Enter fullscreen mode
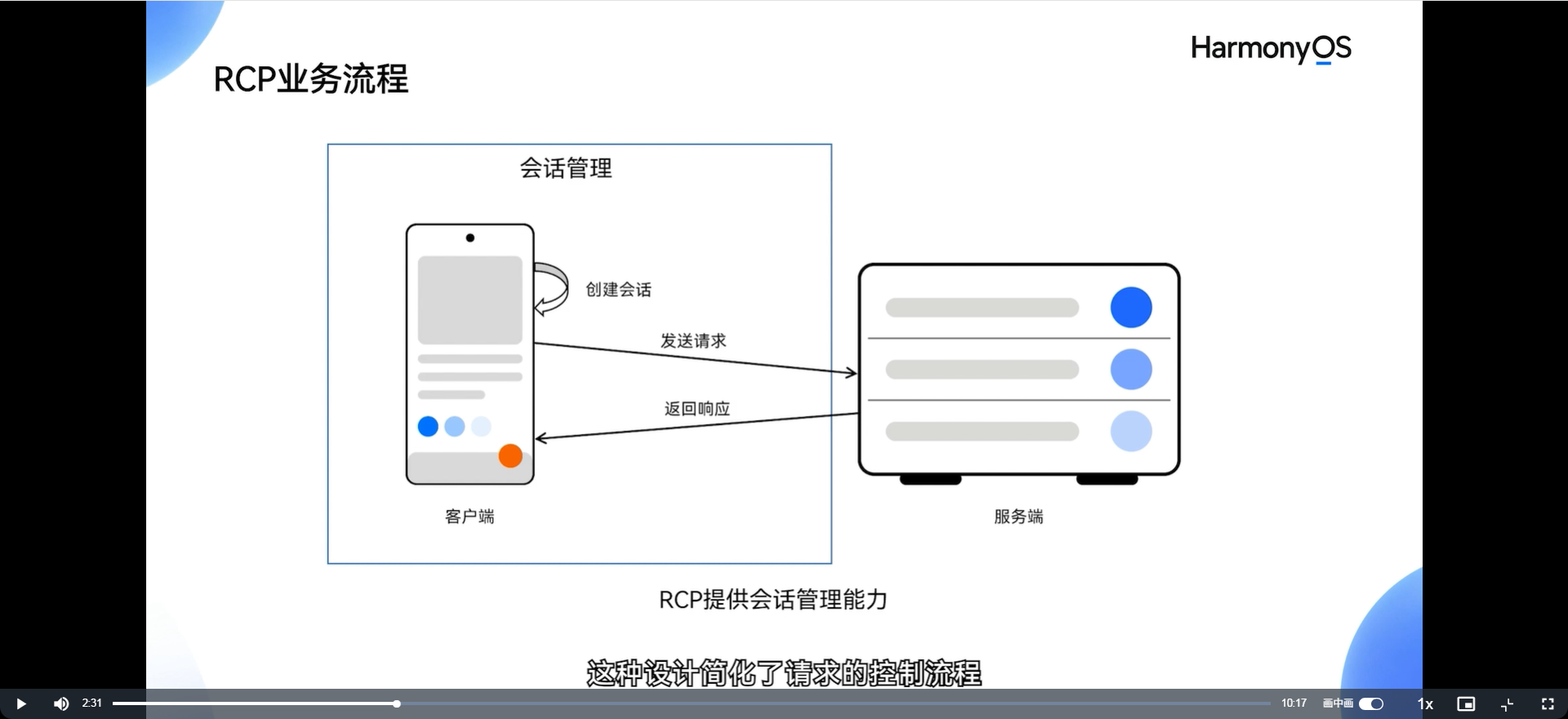Viewport: 1568px width, 719px height. (1548, 703)
